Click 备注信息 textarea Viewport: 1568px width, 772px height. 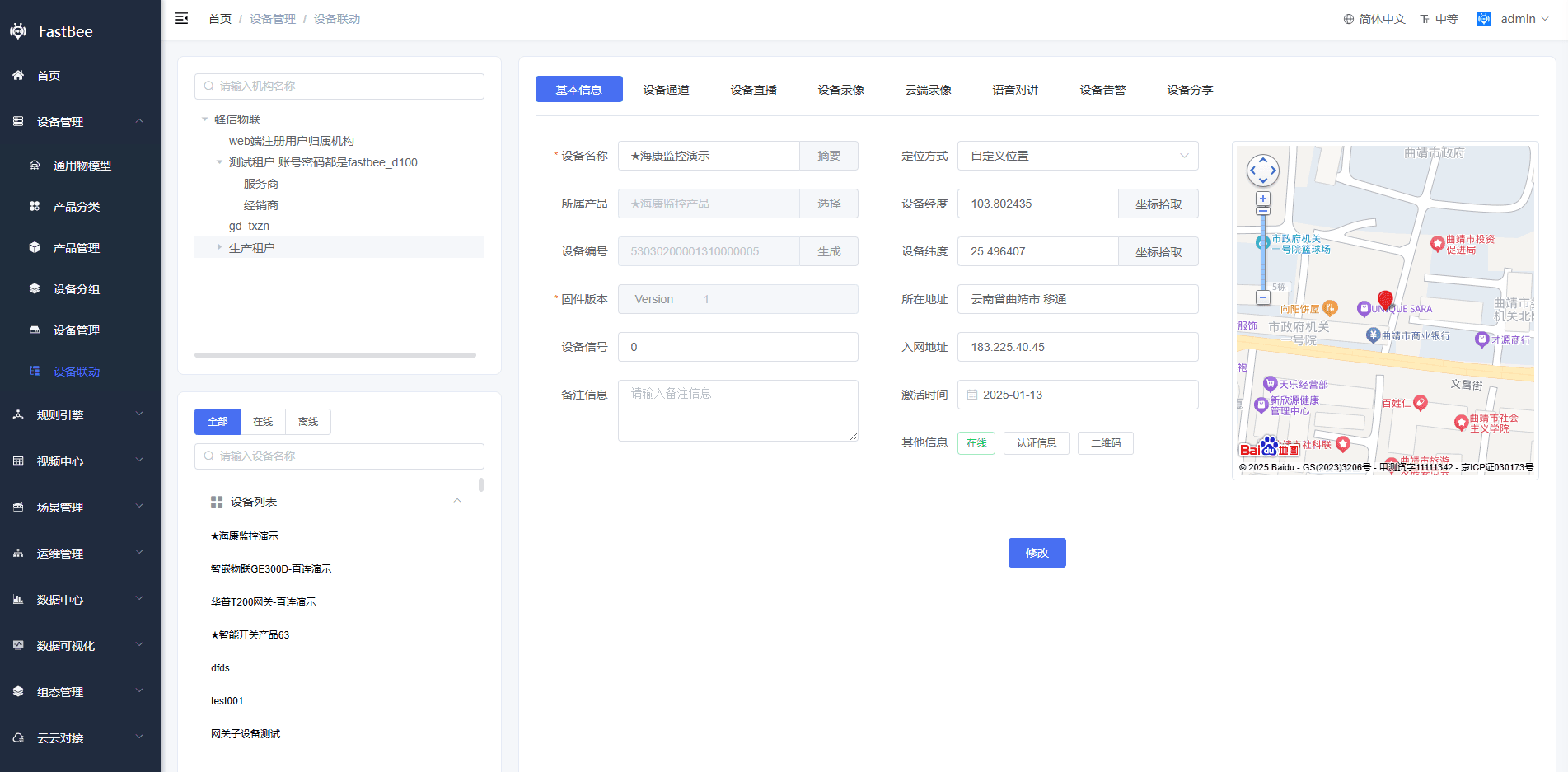tap(738, 410)
